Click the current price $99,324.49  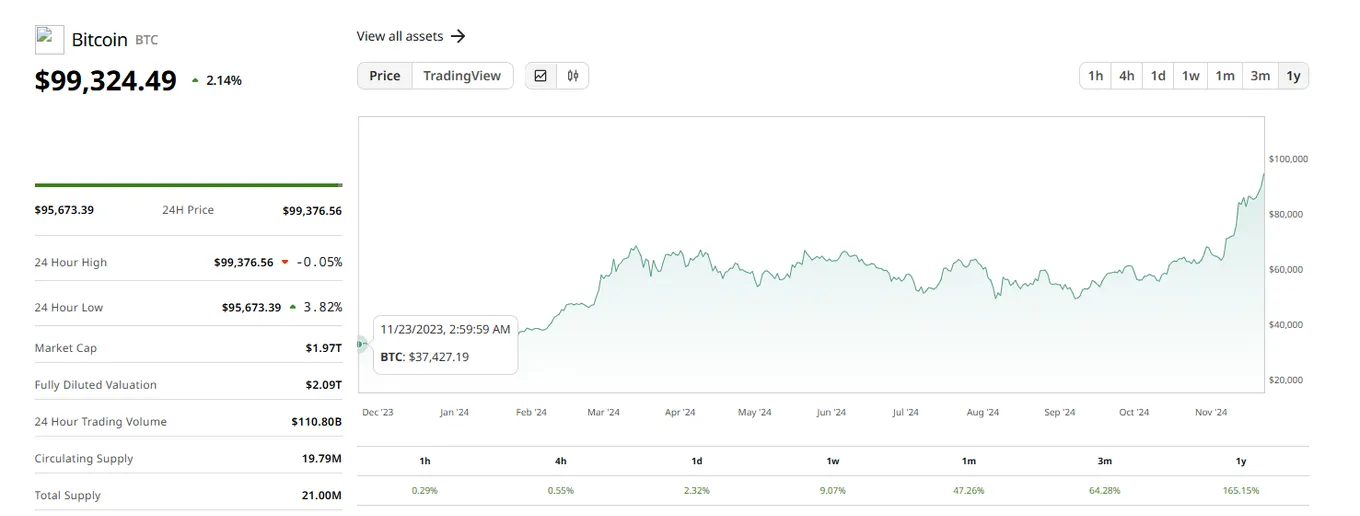pyautogui.click(x=106, y=81)
